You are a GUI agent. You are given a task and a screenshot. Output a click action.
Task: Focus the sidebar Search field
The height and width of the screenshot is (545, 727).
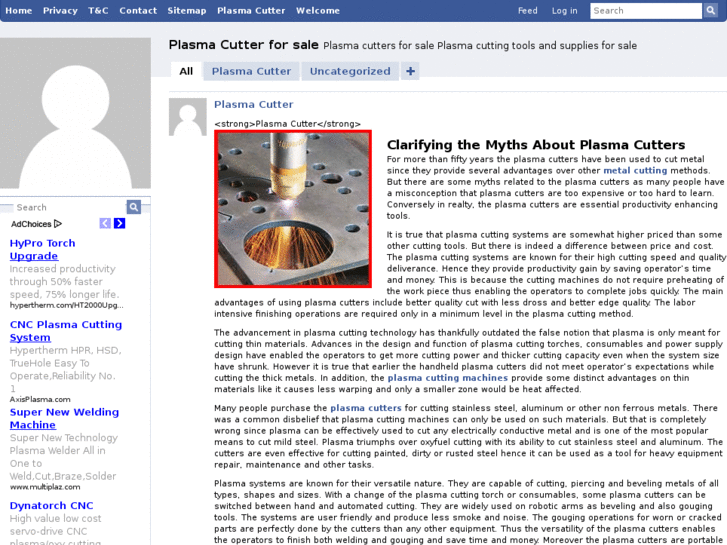click(70, 207)
